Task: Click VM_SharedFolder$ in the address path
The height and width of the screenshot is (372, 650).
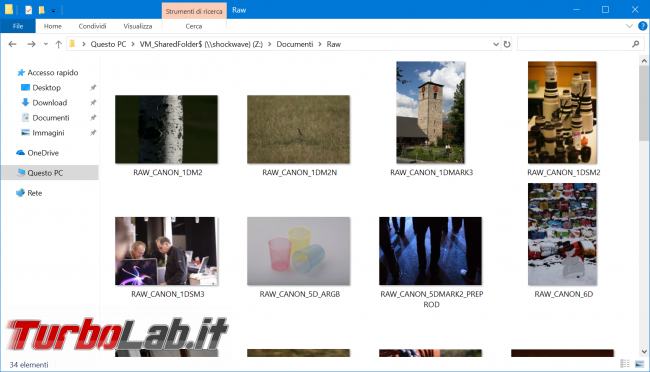Action: [201, 44]
